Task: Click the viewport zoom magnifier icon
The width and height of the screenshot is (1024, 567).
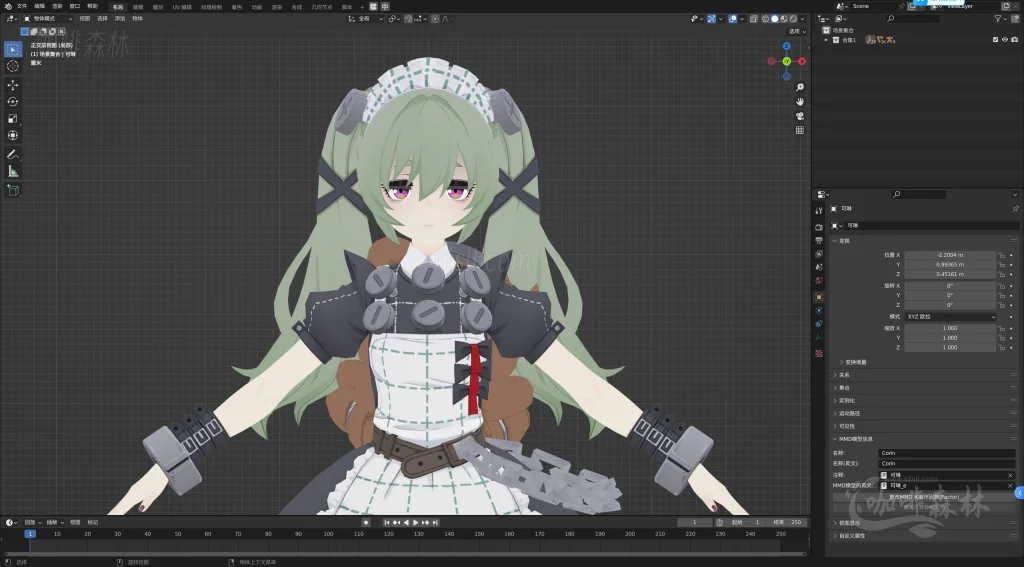Action: [x=799, y=88]
